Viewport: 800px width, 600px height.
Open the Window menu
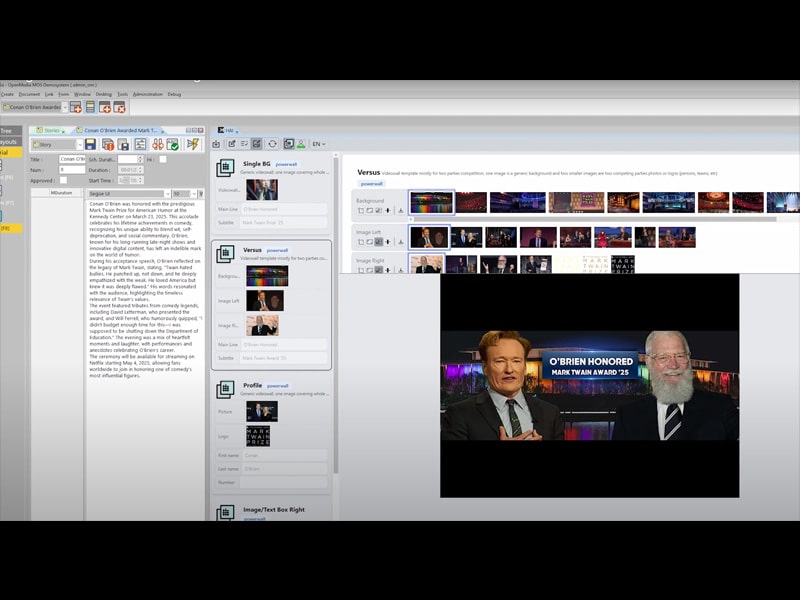pyautogui.click(x=82, y=94)
